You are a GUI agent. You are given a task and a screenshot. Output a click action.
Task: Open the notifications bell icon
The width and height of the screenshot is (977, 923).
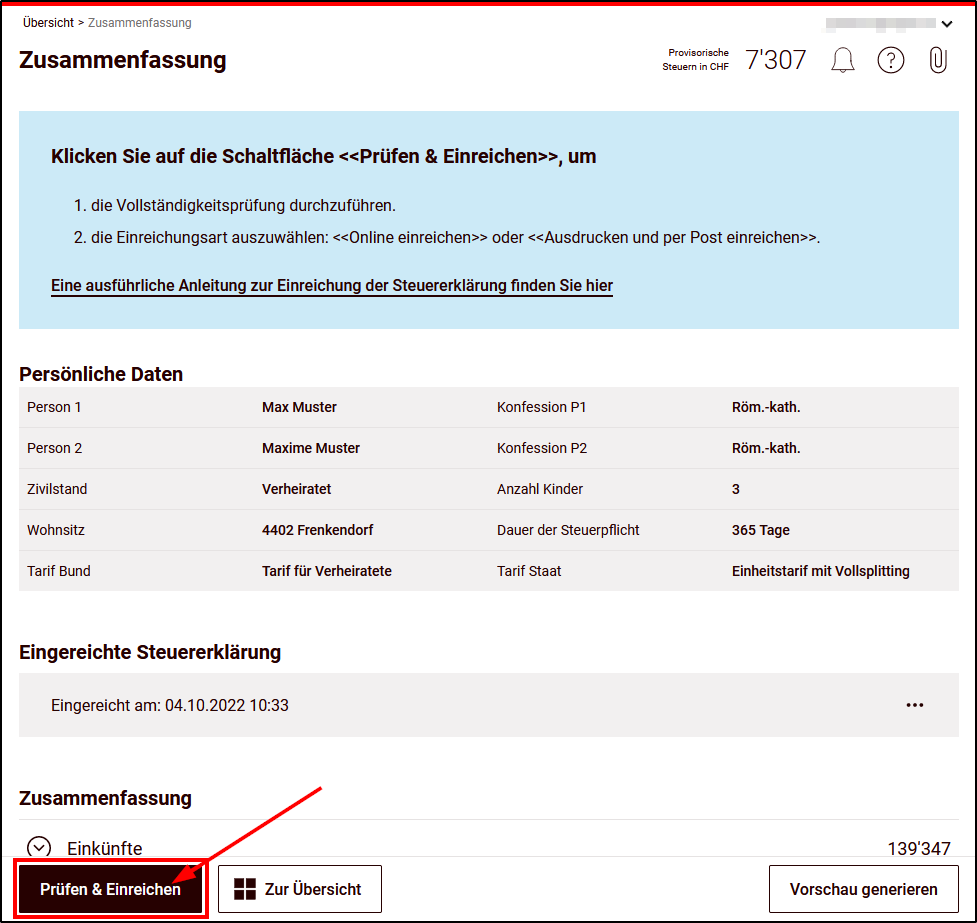tap(842, 60)
